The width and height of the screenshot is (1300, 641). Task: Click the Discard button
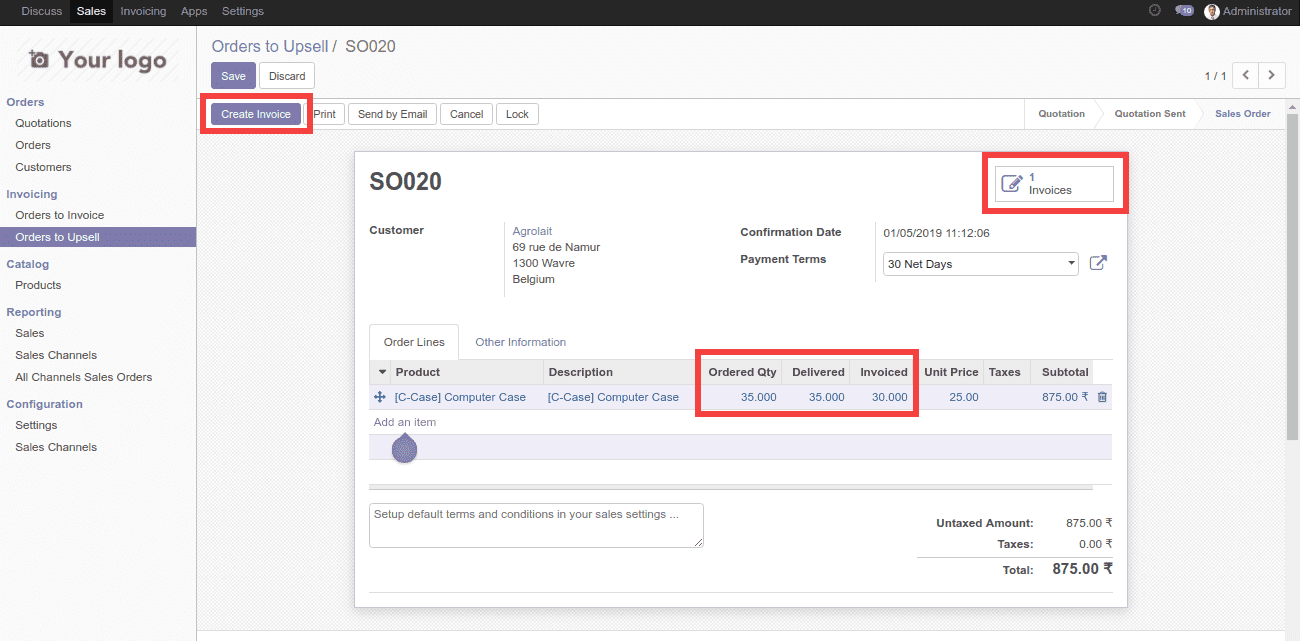(x=287, y=76)
